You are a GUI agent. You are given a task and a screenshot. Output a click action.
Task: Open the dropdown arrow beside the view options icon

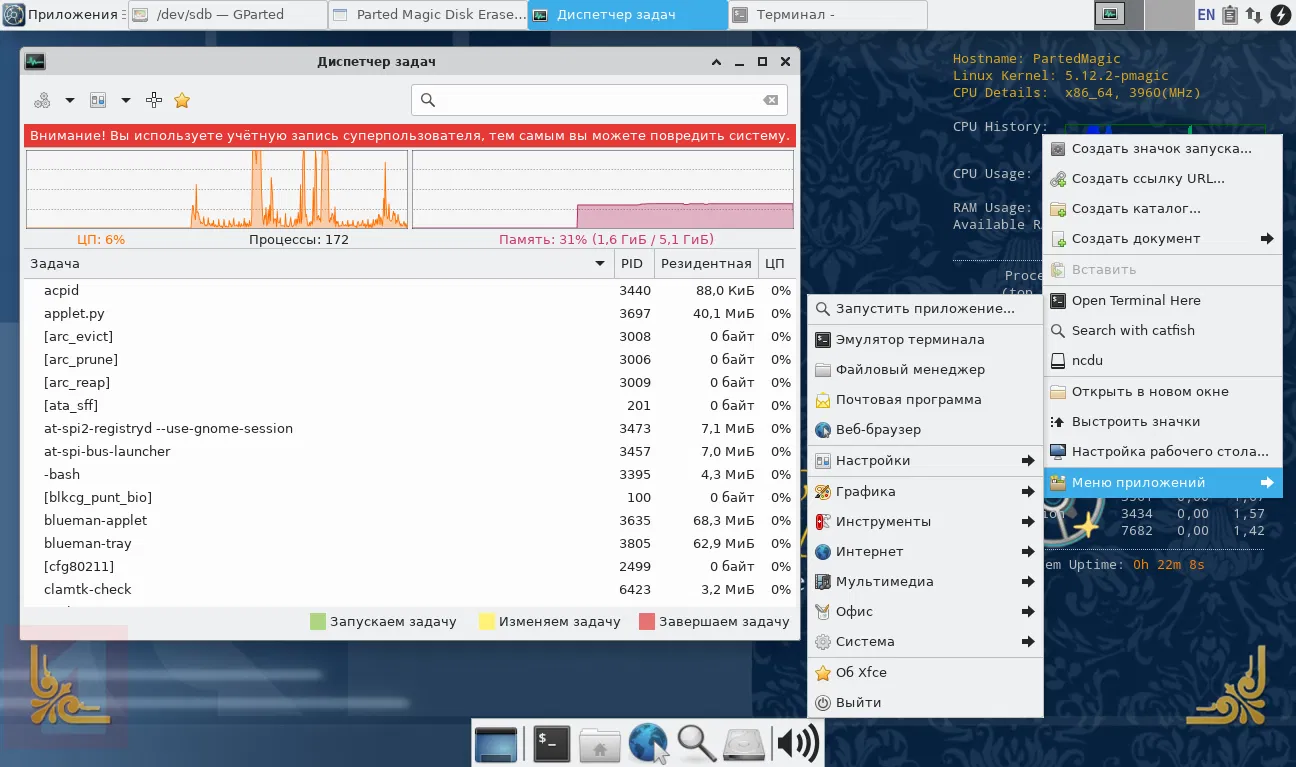click(126, 100)
